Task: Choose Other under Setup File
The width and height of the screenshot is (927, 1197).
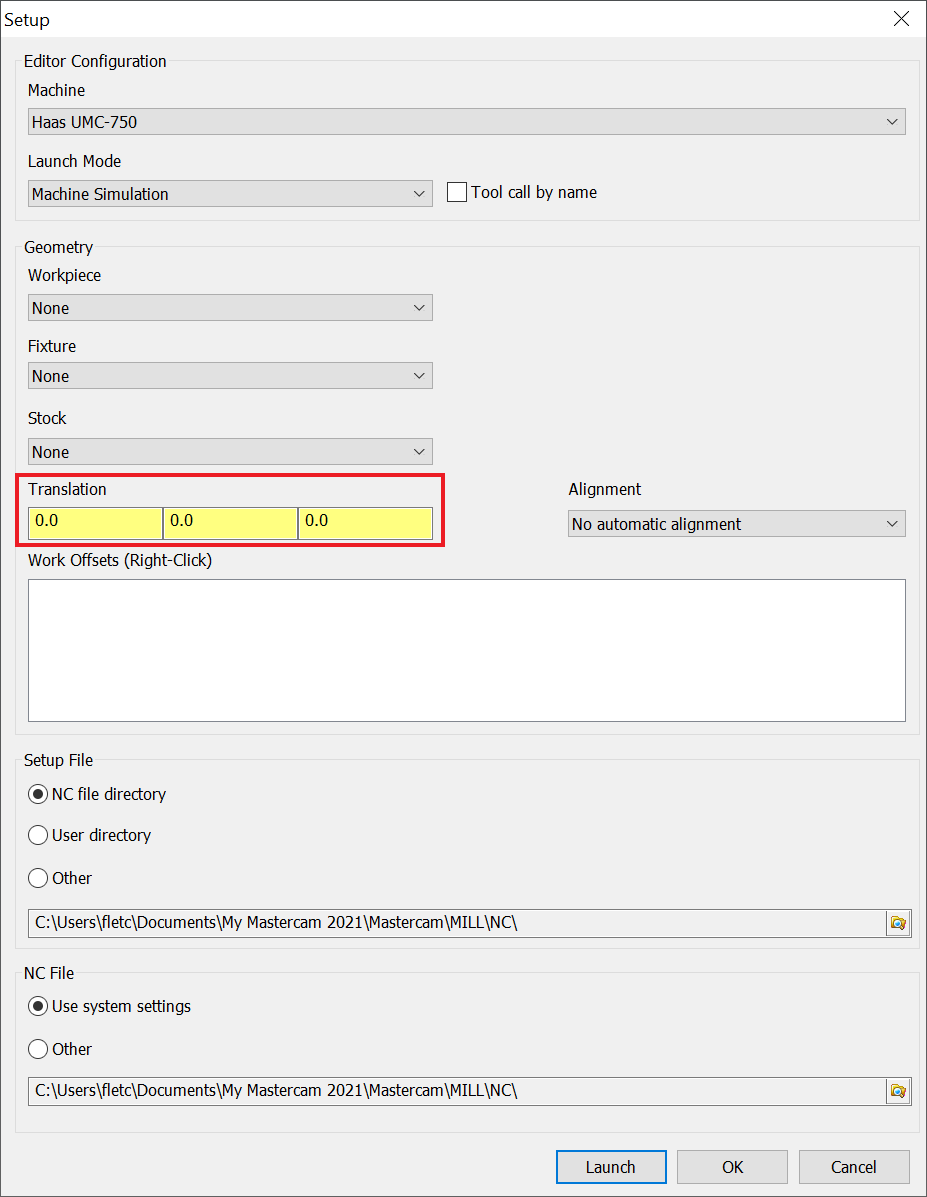Action: click(38, 878)
